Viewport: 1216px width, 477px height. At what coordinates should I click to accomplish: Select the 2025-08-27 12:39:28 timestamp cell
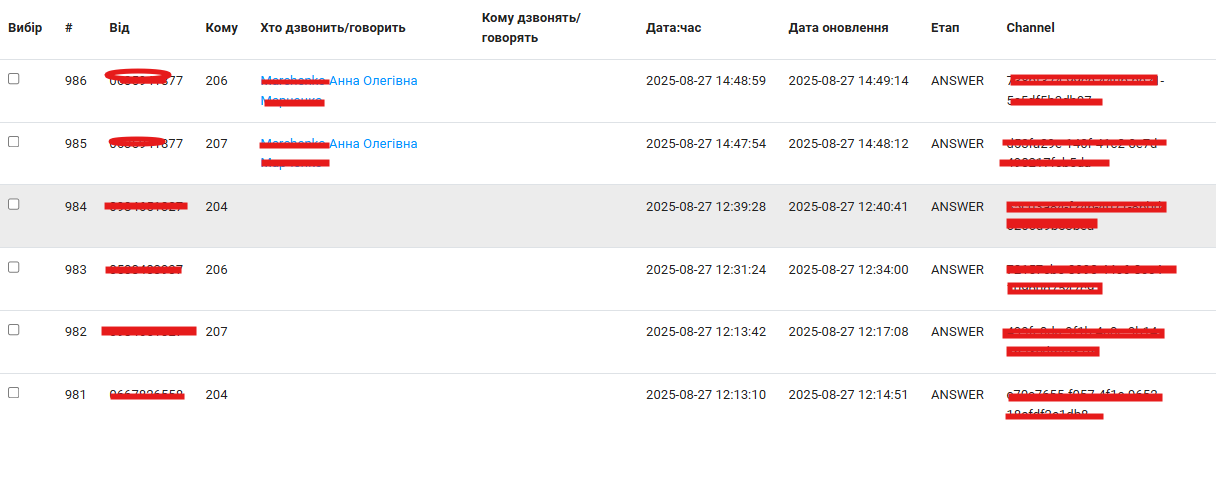pyautogui.click(x=706, y=207)
